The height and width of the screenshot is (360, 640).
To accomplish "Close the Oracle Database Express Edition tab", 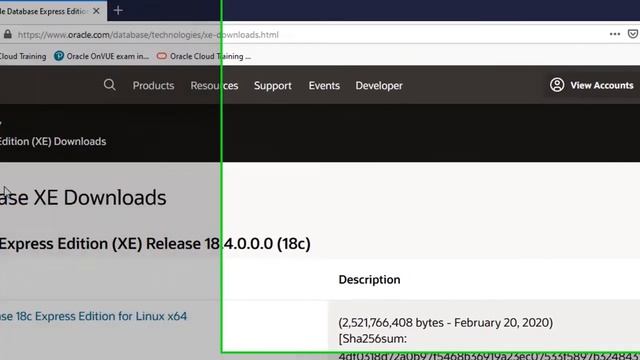I will tap(96, 11).
